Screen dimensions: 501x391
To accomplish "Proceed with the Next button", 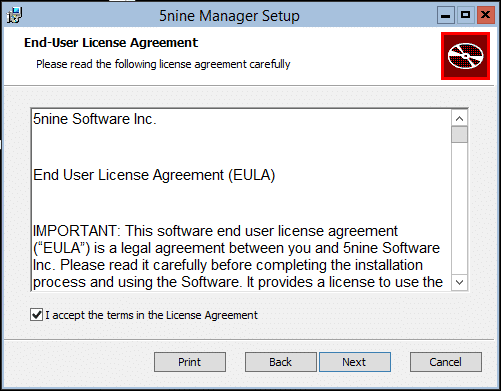I will 355,362.
